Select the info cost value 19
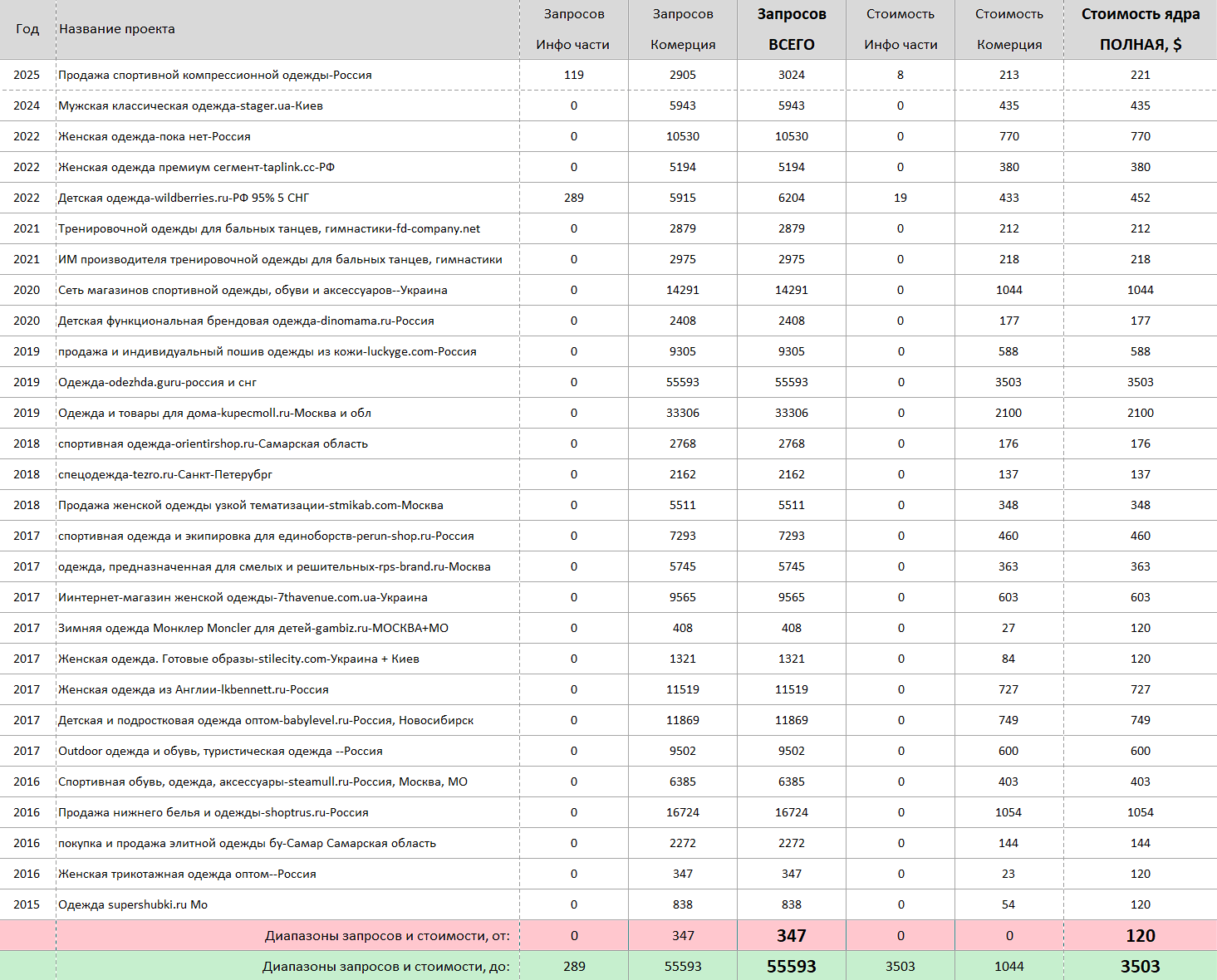Image resolution: width=1217 pixels, height=980 pixels. [x=900, y=198]
